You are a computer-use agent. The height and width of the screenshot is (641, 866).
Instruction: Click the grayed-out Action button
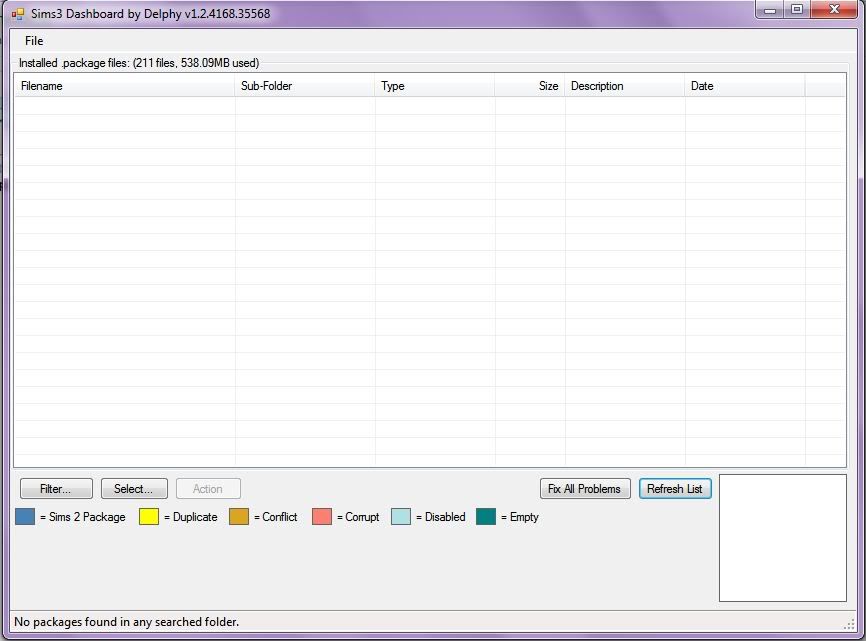[x=207, y=488]
